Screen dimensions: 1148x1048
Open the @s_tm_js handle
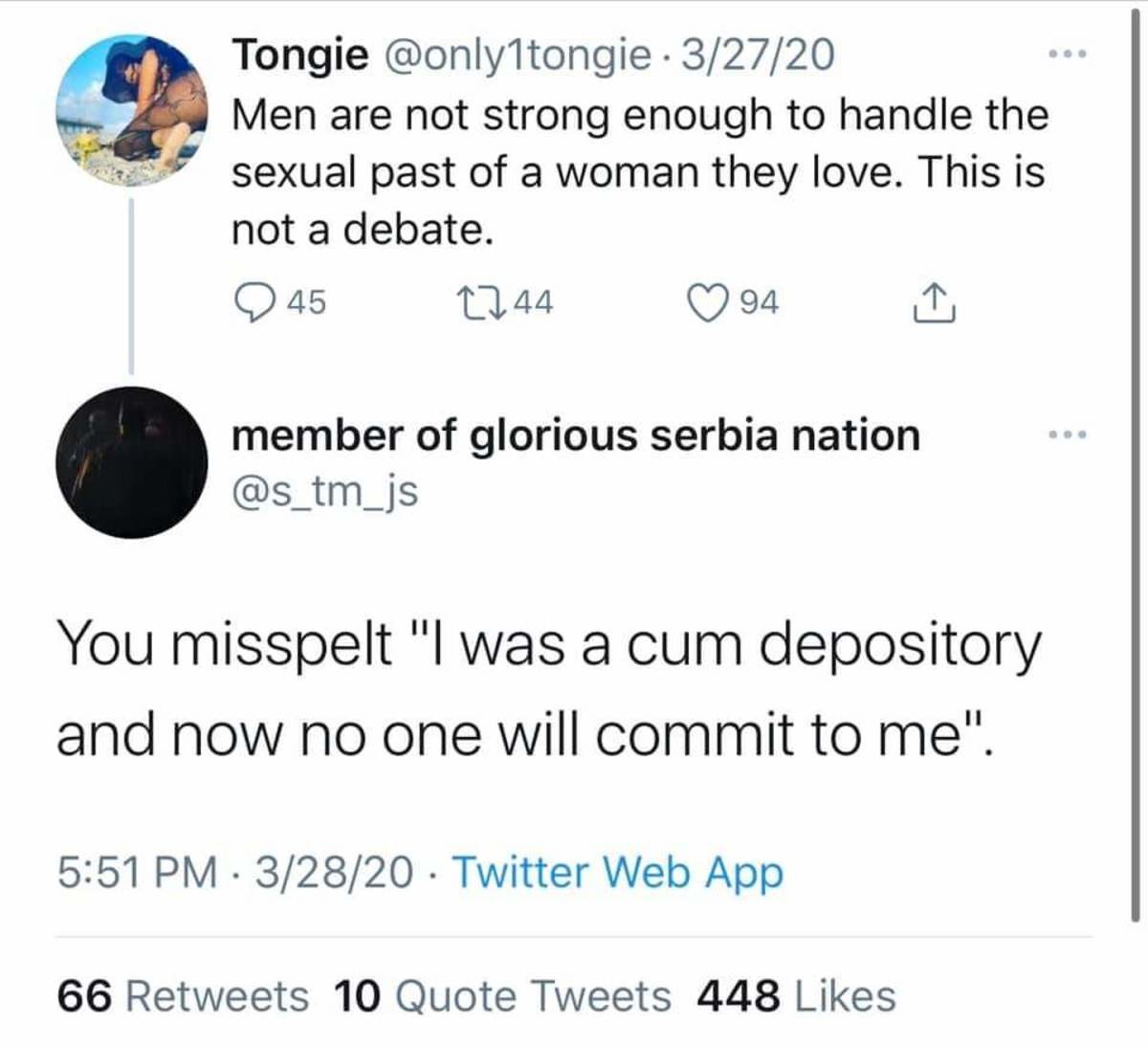(325, 491)
